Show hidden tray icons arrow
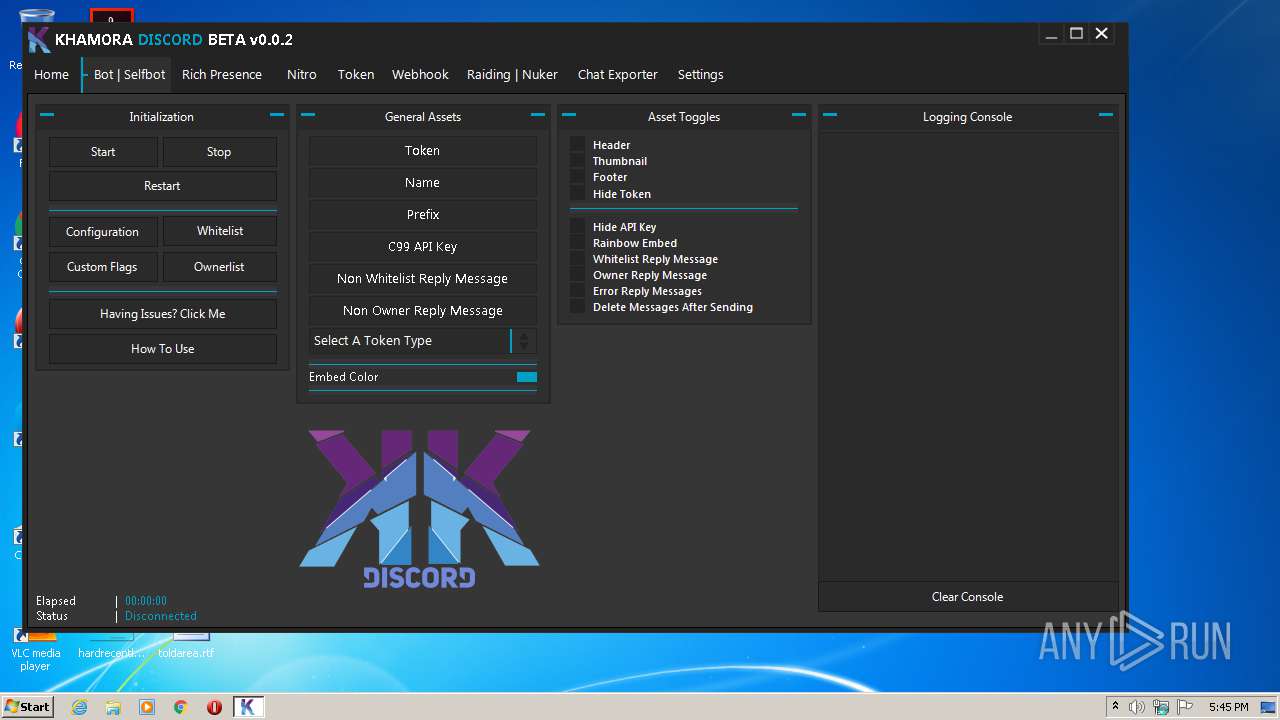The height and width of the screenshot is (720, 1280). 1115,706
